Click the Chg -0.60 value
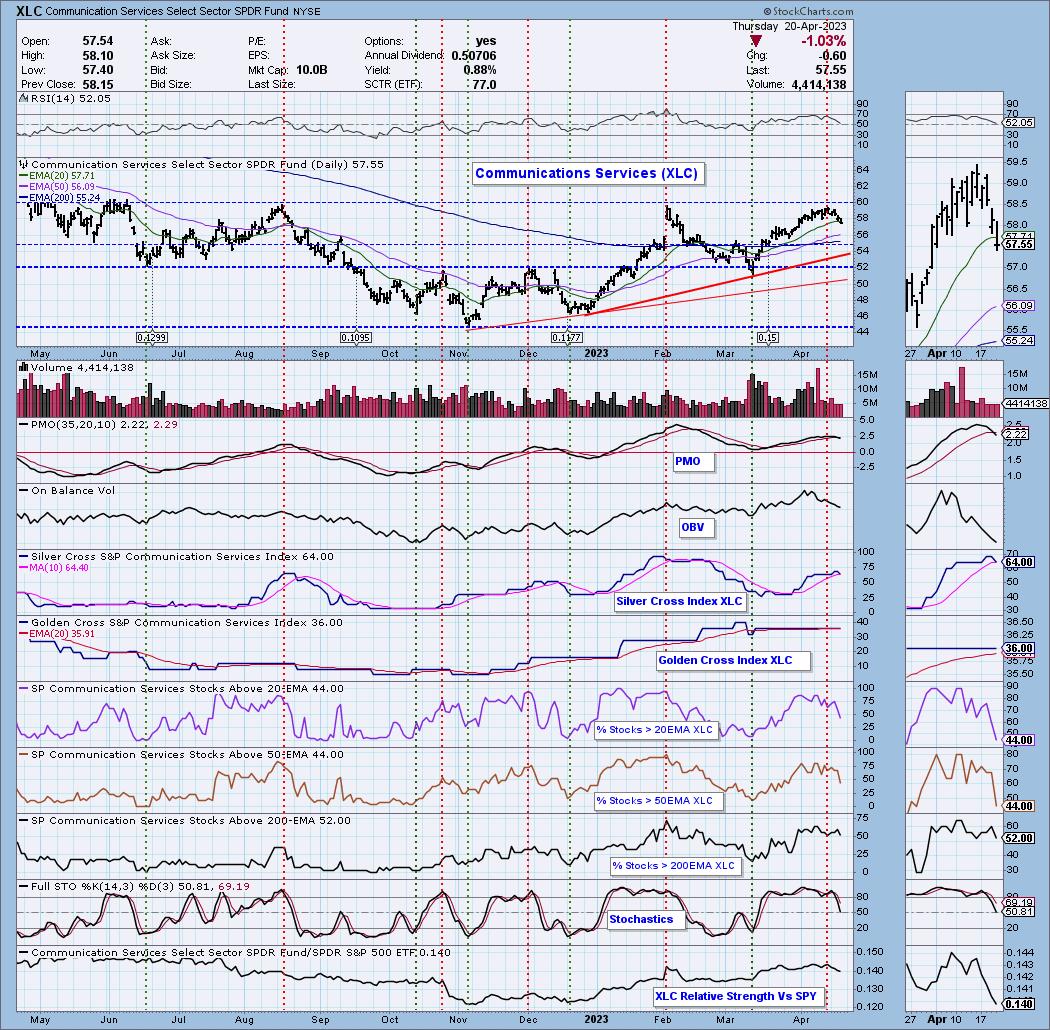The width and height of the screenshot is (1050, 1030). coord(834,56)
